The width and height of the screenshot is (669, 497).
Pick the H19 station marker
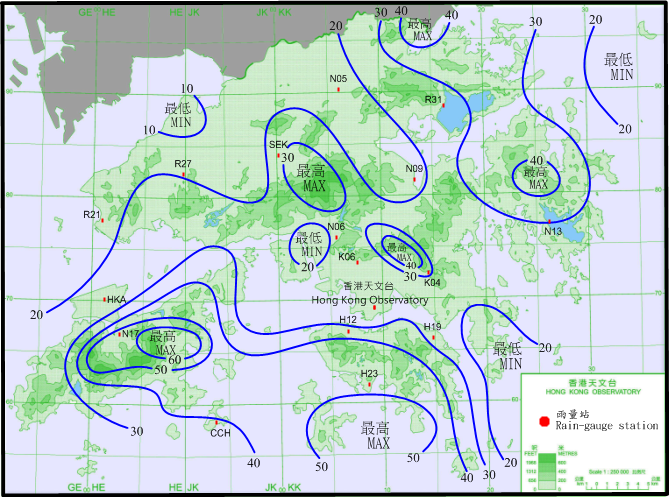434,337
